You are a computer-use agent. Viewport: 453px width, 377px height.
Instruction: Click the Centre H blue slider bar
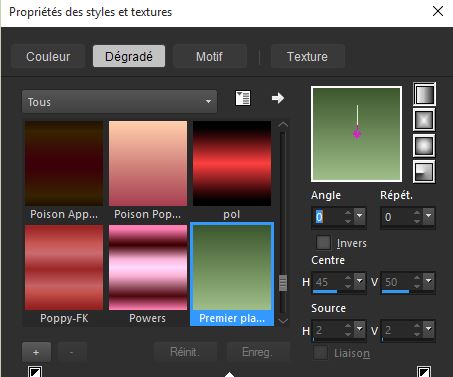(x=325, y=292)
